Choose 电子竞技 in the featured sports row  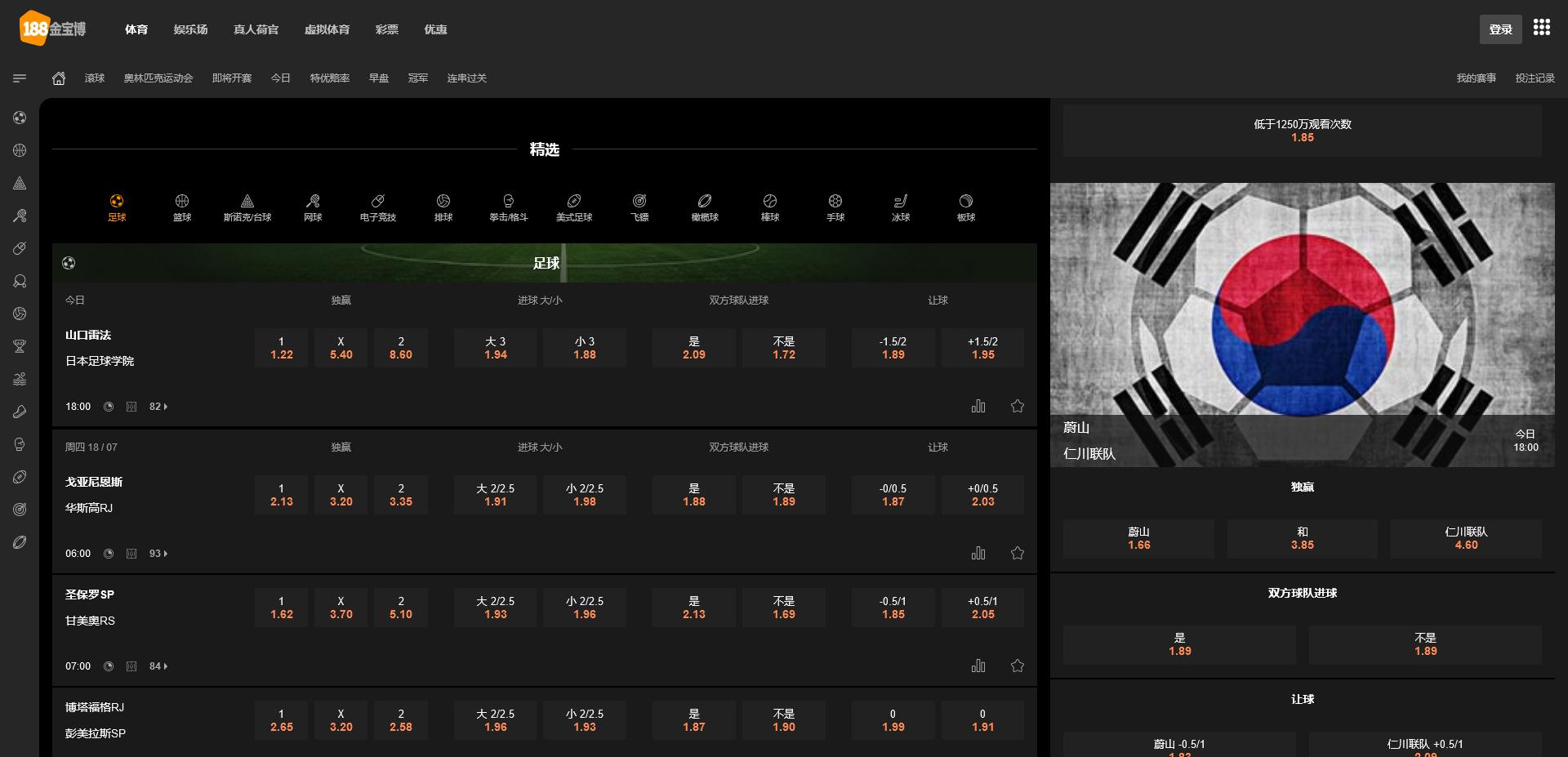378,208
